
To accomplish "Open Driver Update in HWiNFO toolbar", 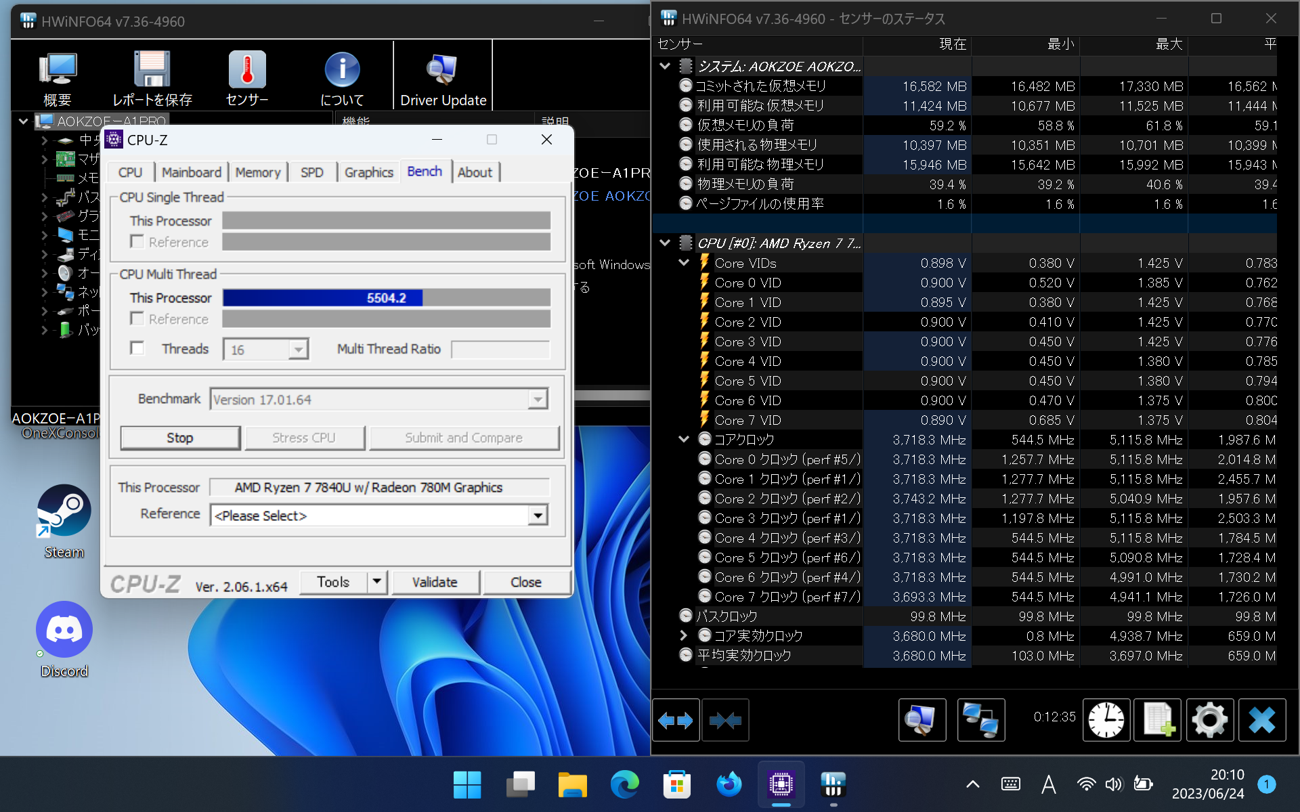I will coord(443,78).
